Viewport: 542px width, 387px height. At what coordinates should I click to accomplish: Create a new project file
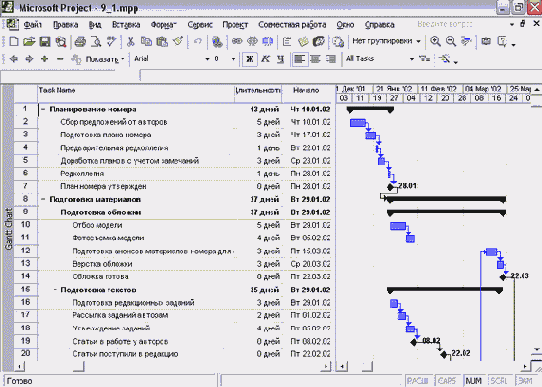tap(14, 42)
